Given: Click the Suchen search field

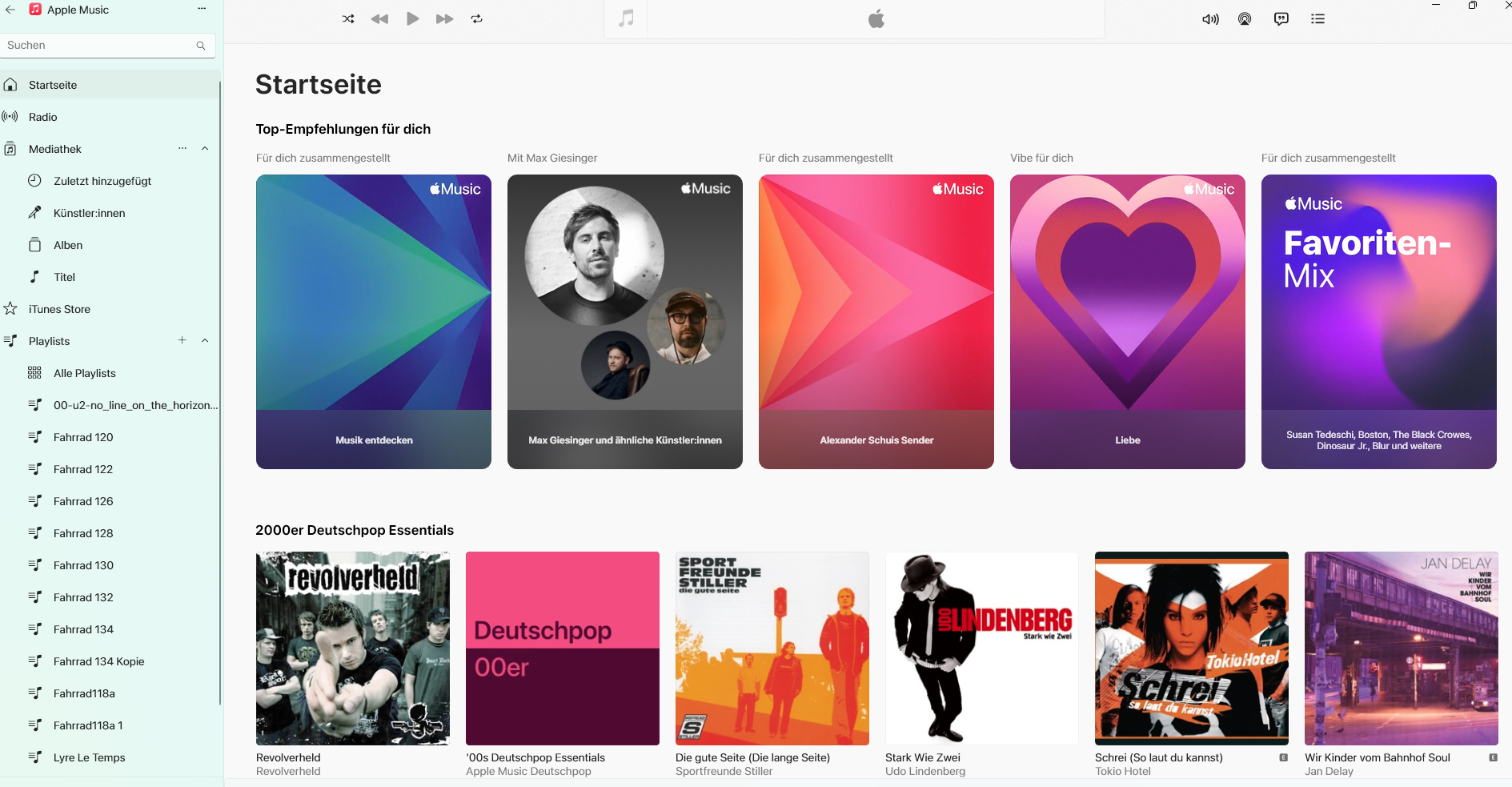Looking at the screenshot, I should point(98,46).
